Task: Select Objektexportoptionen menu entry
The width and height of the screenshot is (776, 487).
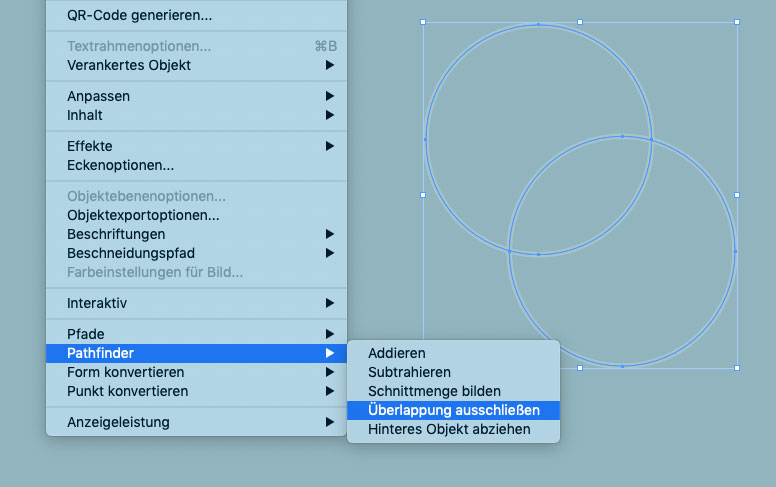Action: (x=196, y=215)
